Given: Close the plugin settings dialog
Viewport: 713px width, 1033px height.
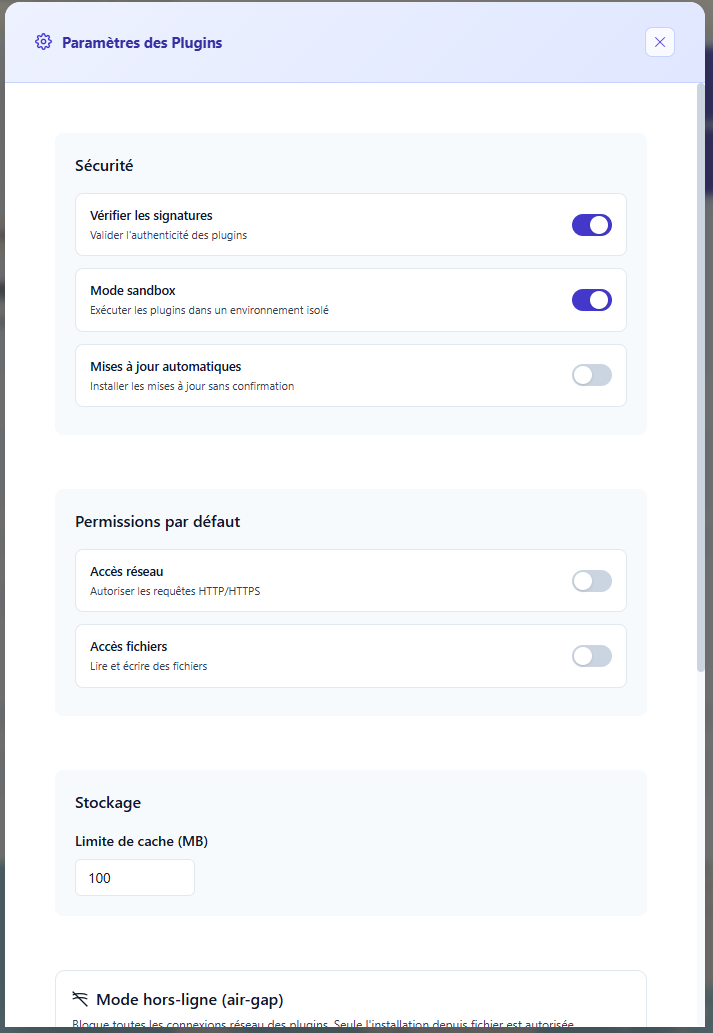Looking at the screenshot, I should 660,42.
